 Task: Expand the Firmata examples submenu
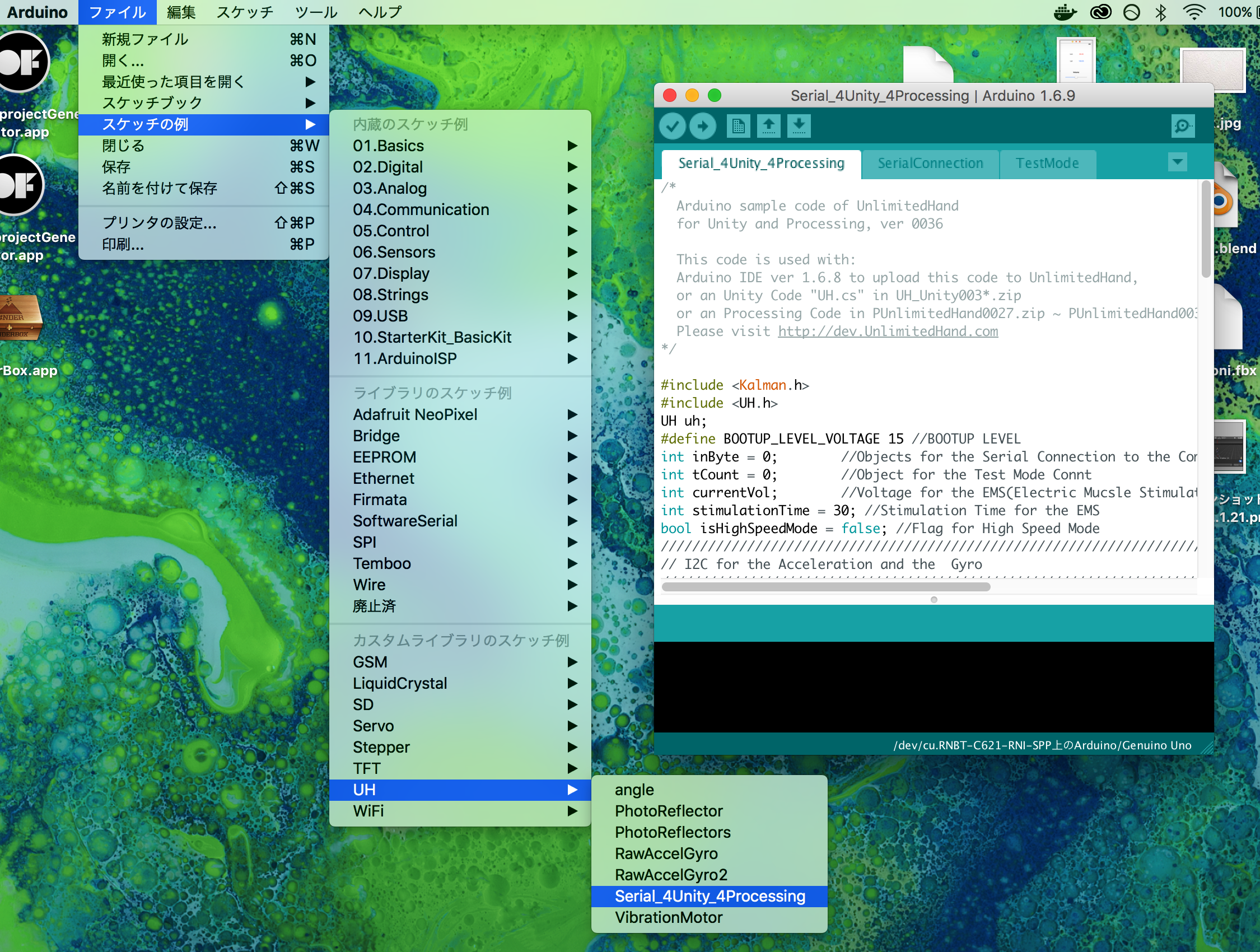pos(460,500)
